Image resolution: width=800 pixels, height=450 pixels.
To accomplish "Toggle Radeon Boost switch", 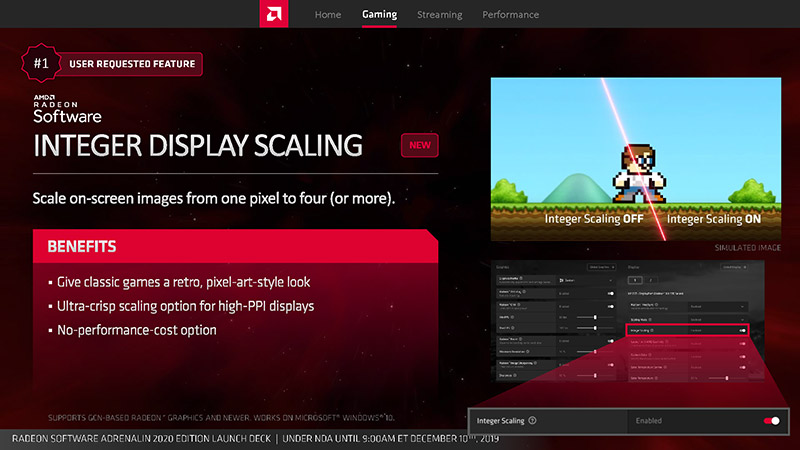I will coord(611,341).
